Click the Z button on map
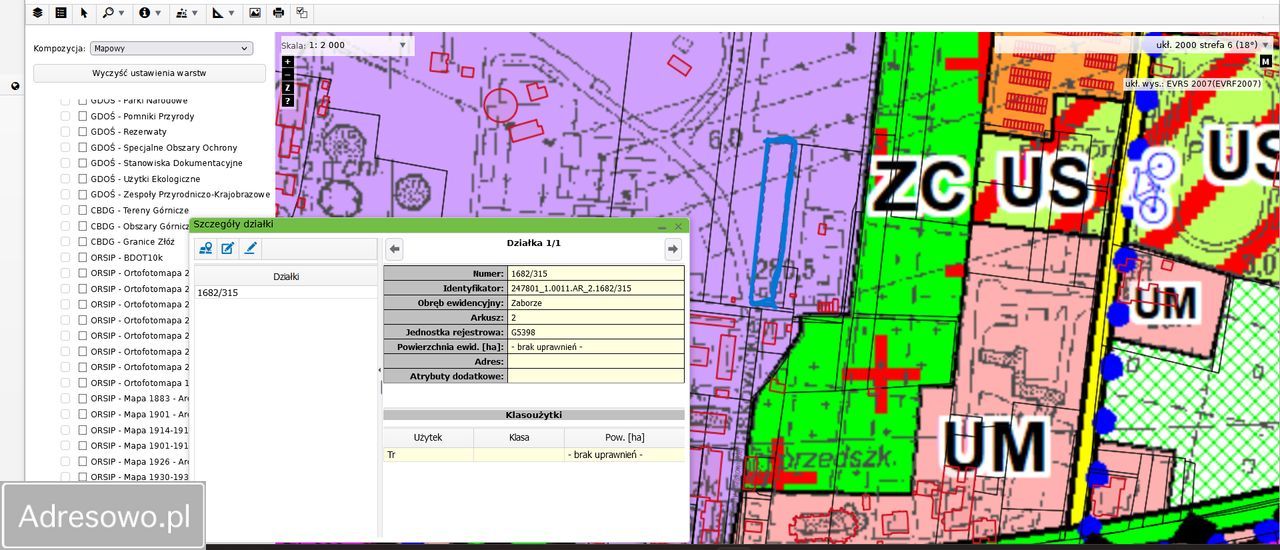Image resolution: width=1280 pixels, height=550 pixels. (x=288, y=88)
